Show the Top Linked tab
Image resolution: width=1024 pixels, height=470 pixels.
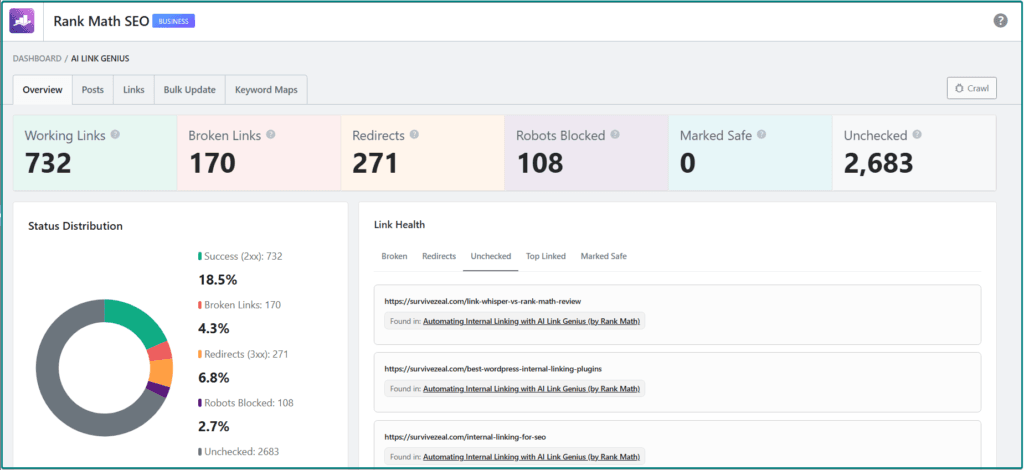click(x=545, y=256)
